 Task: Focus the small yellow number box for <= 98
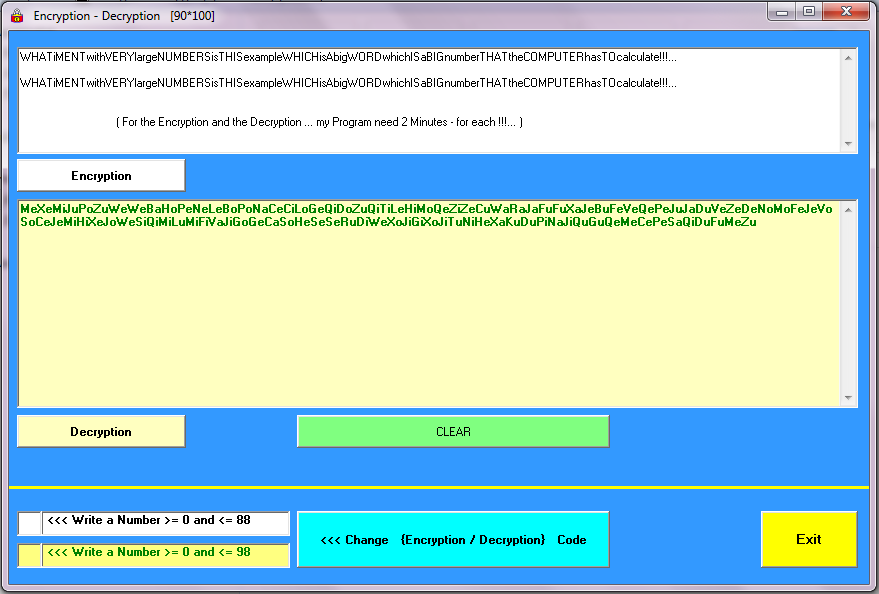pos(29,555)
